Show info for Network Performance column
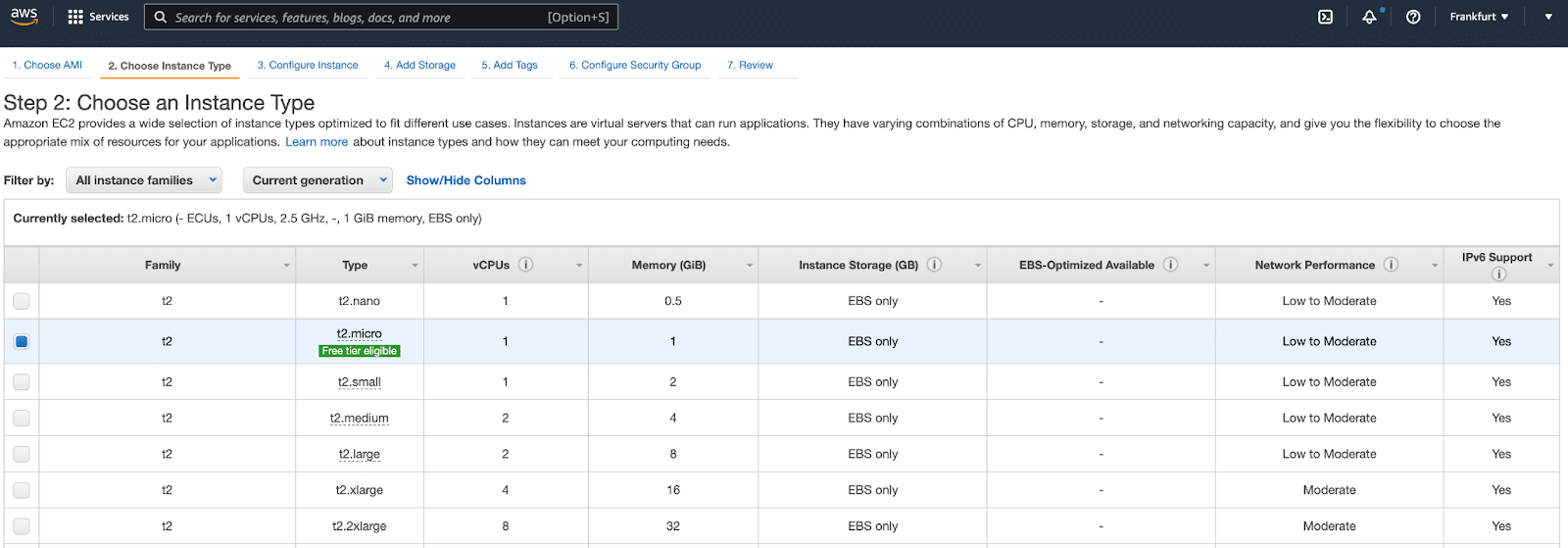 tap(1391, 265)
